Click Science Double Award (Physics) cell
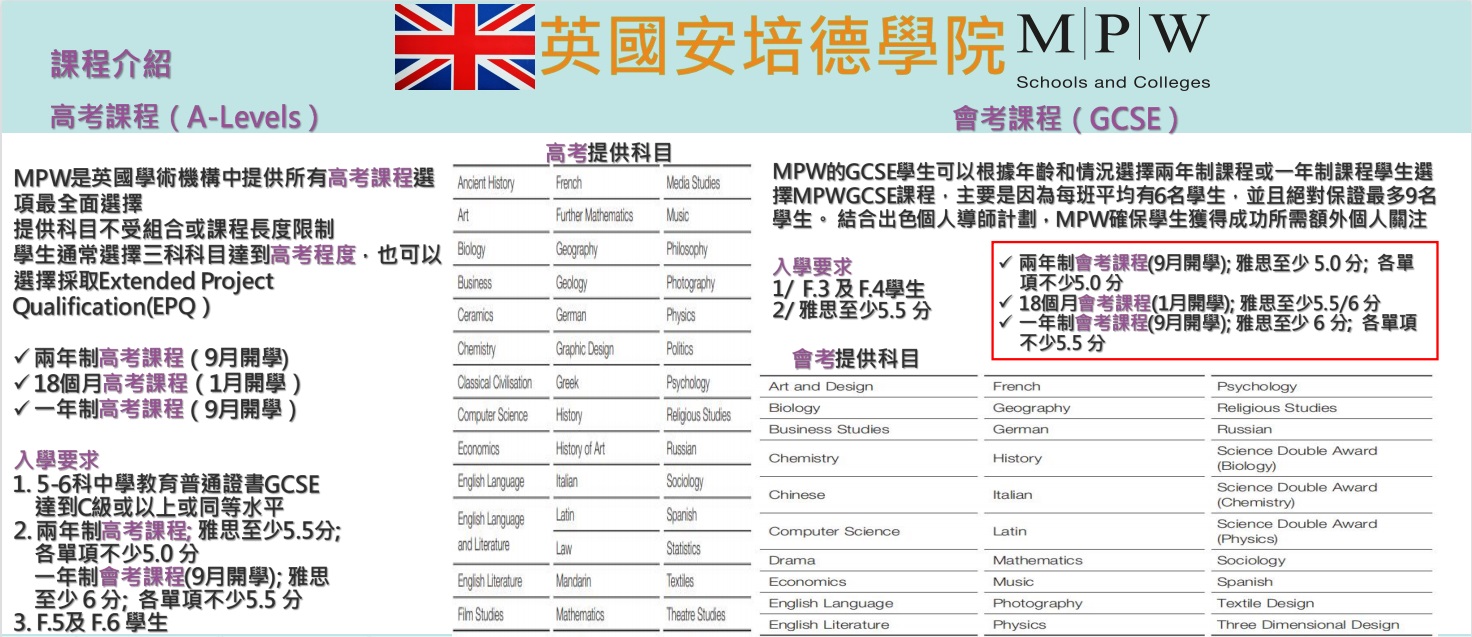This screenshot has height=637, width=1472. click(1297, 531)
